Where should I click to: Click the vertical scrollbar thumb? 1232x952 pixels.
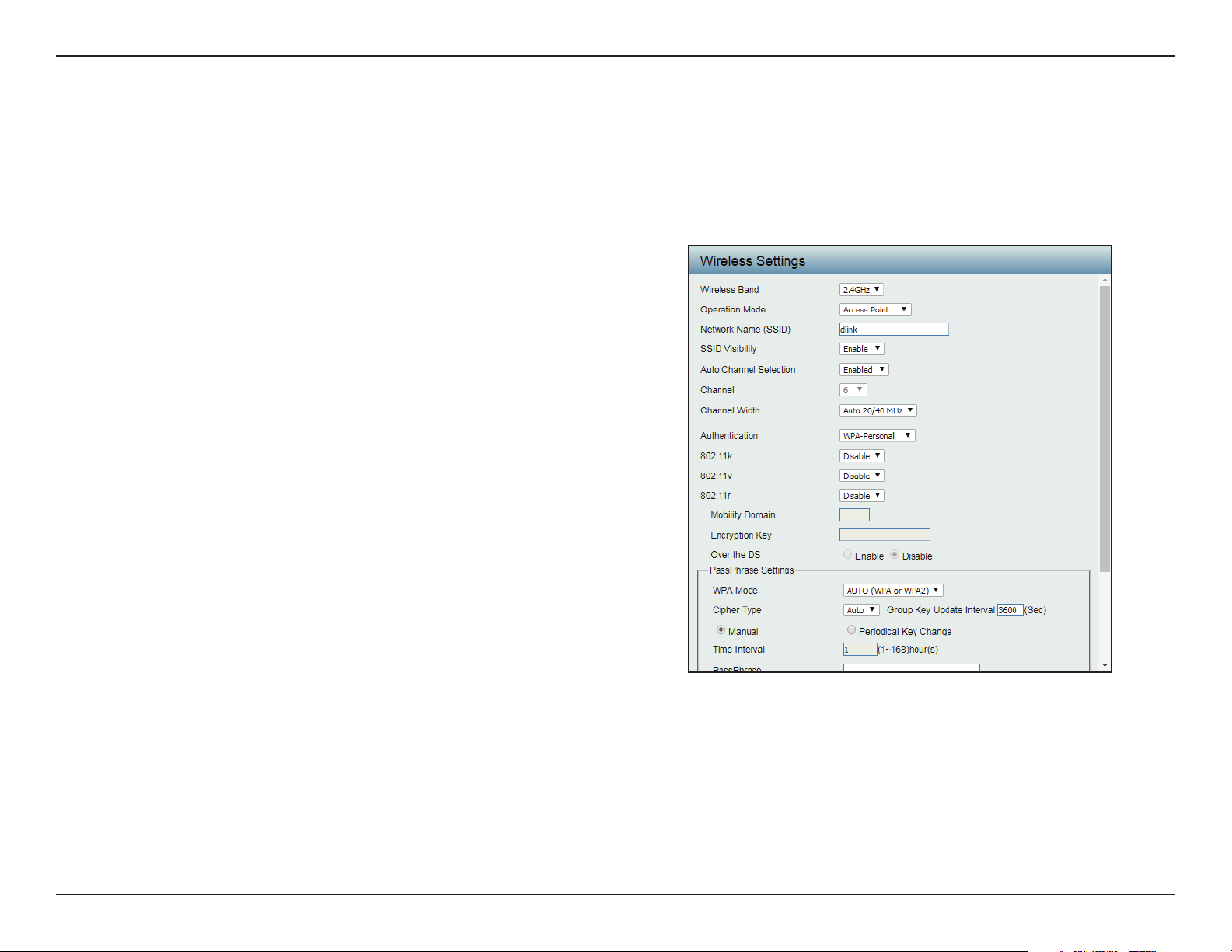tap(1105, 429)
